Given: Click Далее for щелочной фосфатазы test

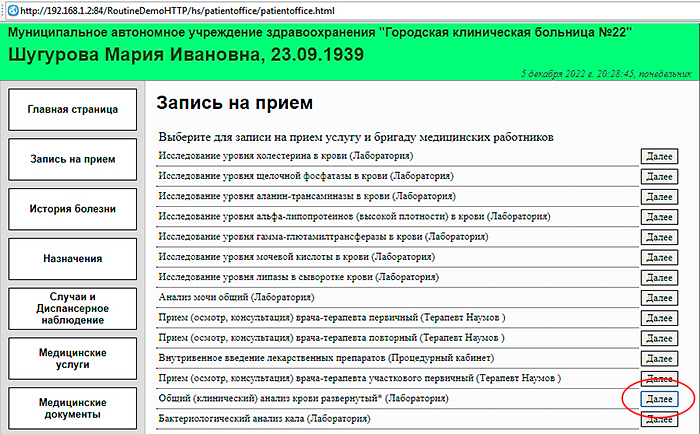Looking at the screenshot, I should [x=659, y=176].
